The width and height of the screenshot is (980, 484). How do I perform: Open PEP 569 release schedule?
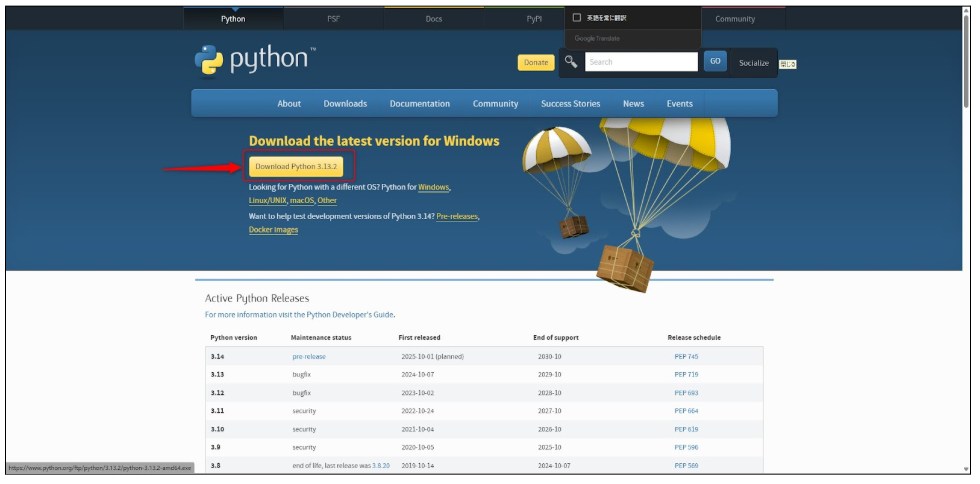tap(686, 465)
